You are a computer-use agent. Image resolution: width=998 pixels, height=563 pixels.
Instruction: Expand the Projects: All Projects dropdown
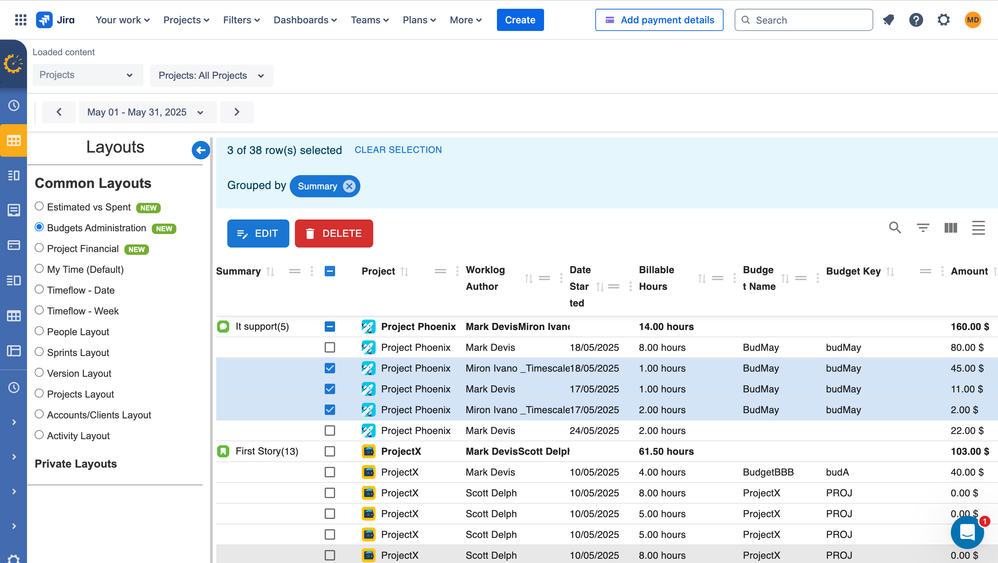(x=211, y=75)
